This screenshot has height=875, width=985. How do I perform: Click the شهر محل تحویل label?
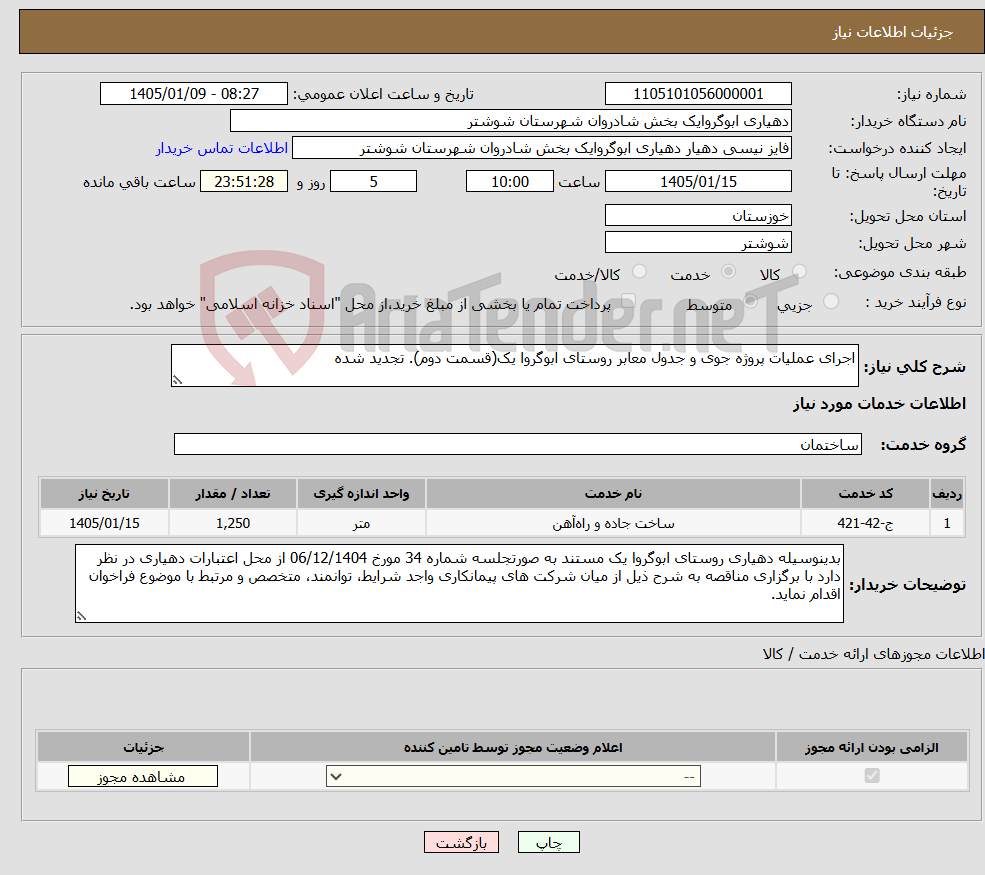(913, 243)
